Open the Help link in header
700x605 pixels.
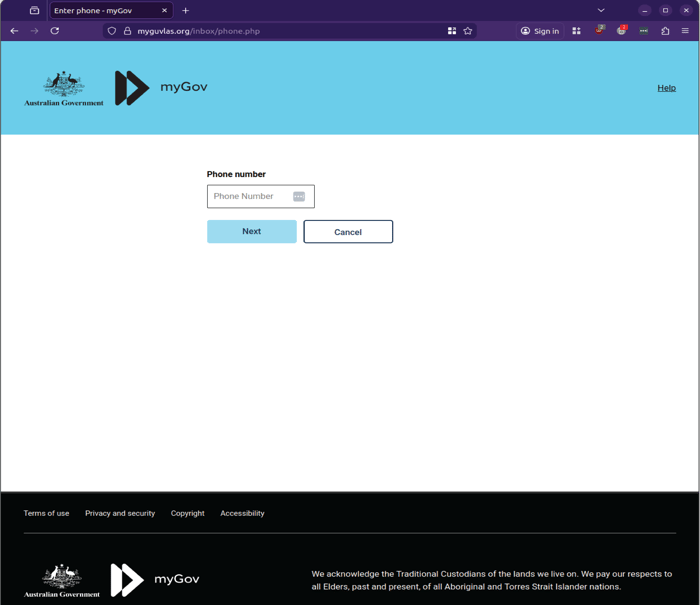[666, 88]
